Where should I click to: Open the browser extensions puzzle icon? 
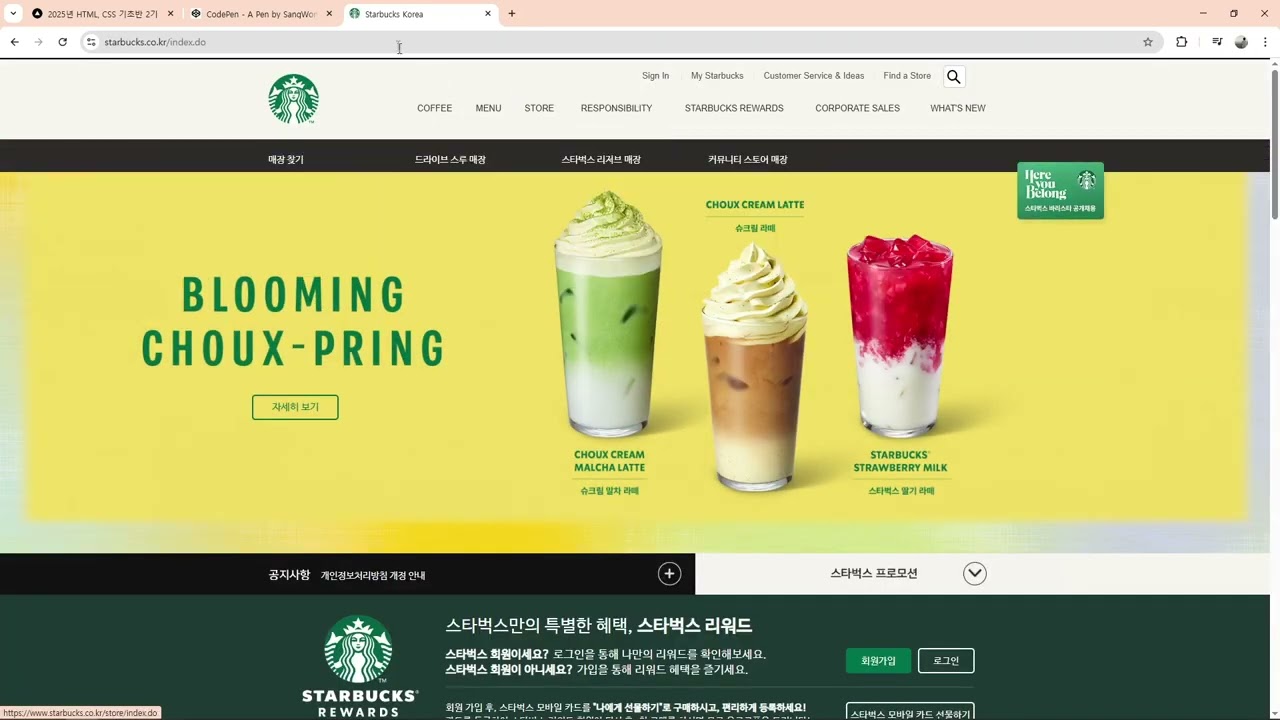point(1181,42)
